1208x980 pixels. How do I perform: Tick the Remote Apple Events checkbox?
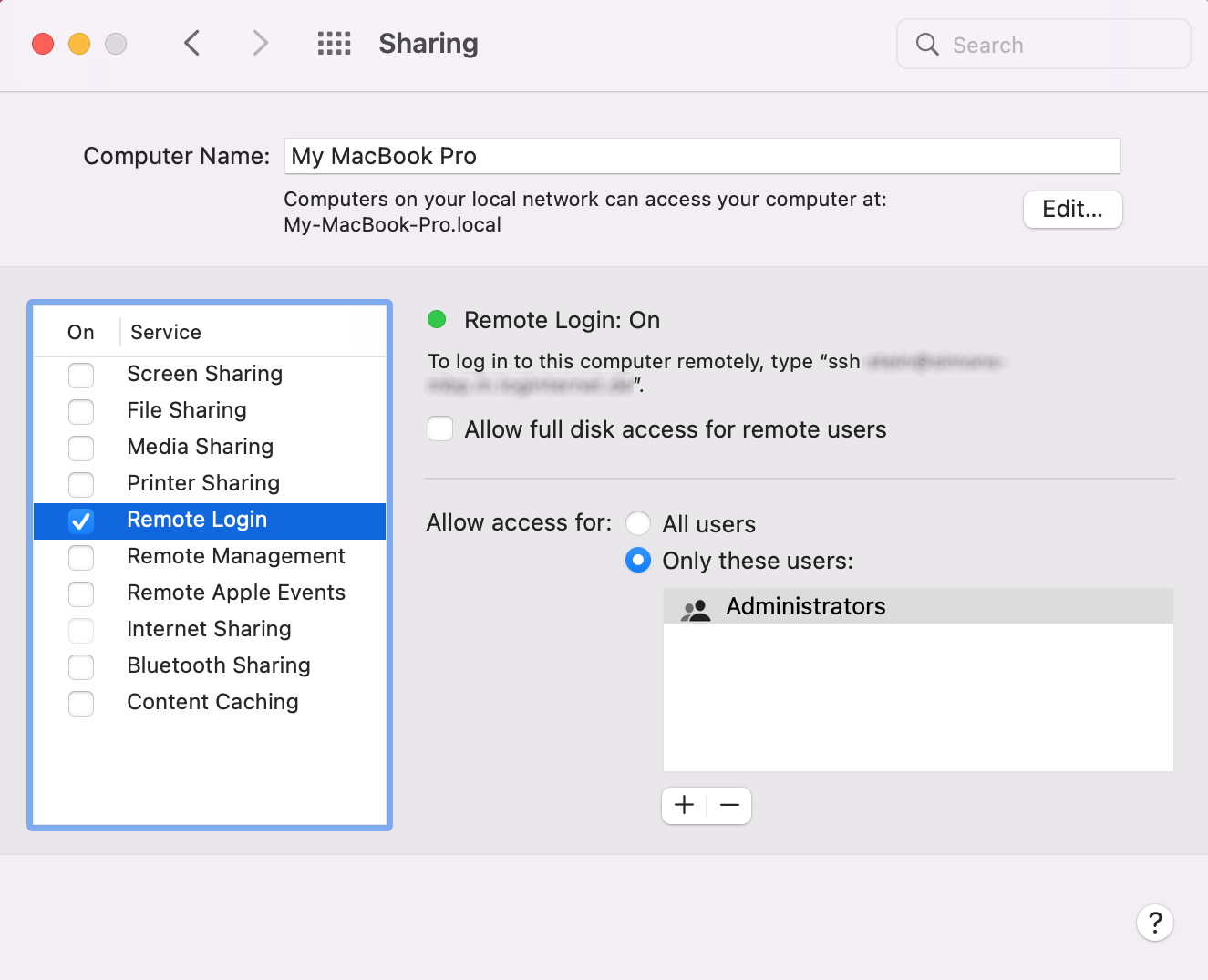point(81,593)
